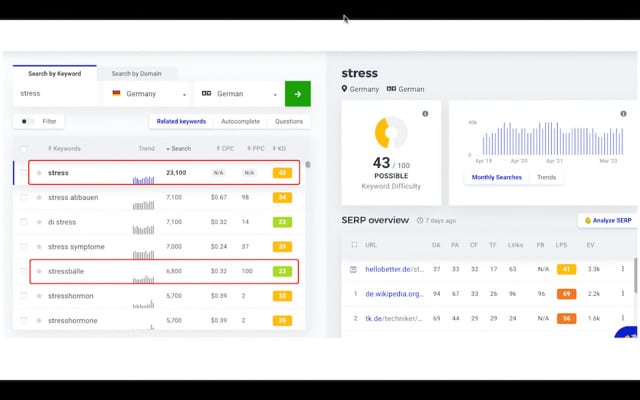640x400 pixels.
Task: Check the box for 'di stress' row
Action: 23,222
